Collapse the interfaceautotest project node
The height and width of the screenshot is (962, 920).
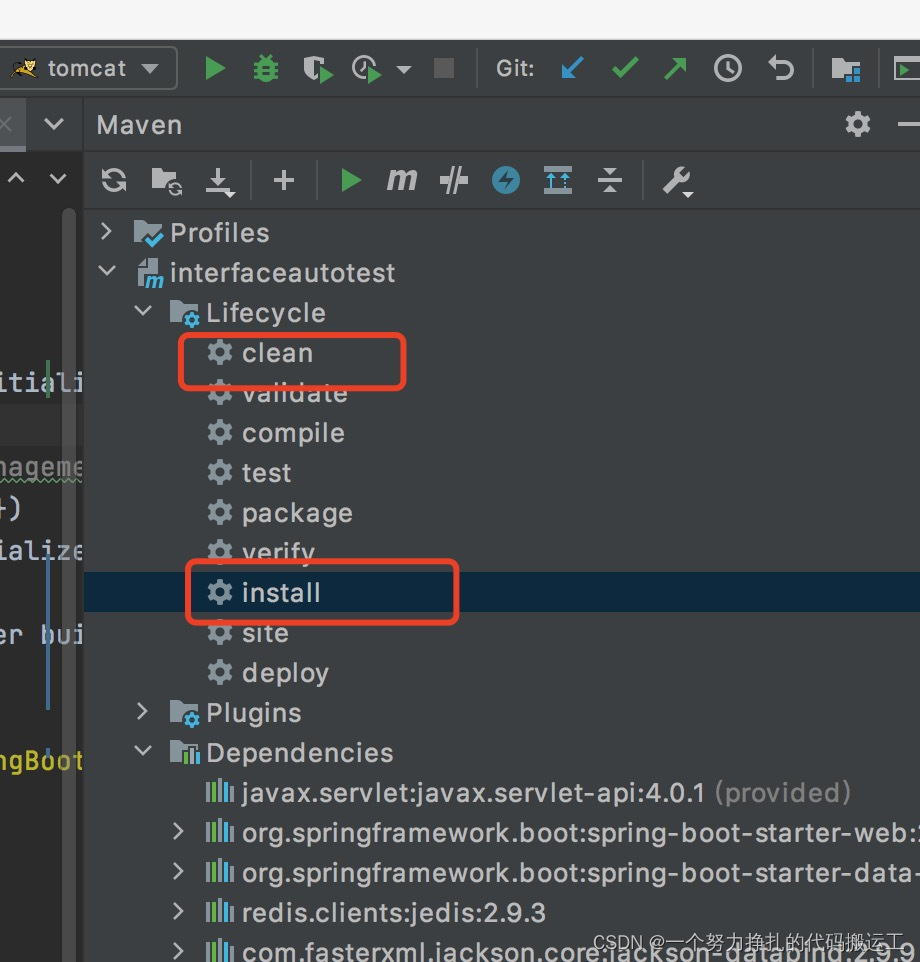coord(107,271)
